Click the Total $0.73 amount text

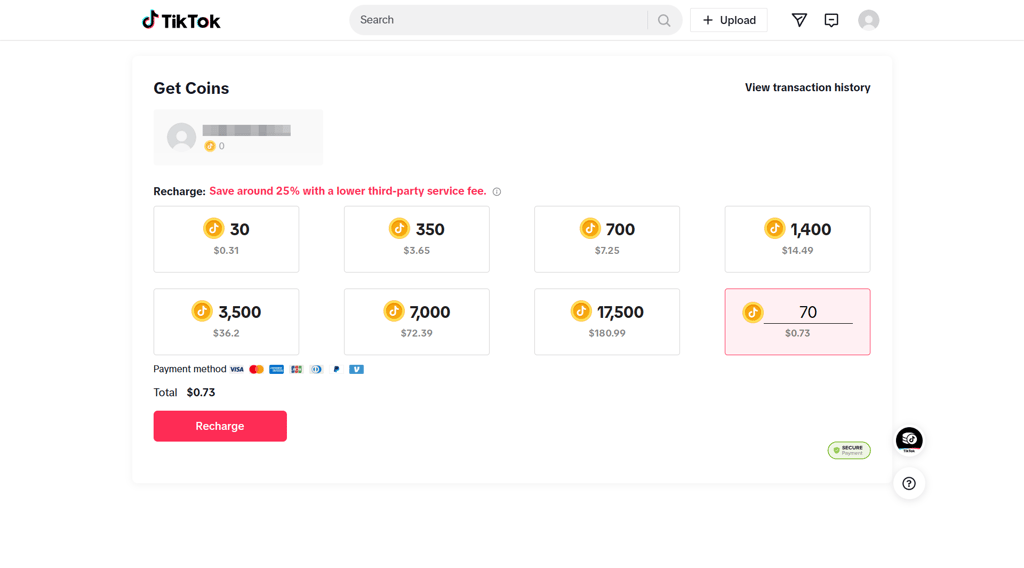point(200,392)
